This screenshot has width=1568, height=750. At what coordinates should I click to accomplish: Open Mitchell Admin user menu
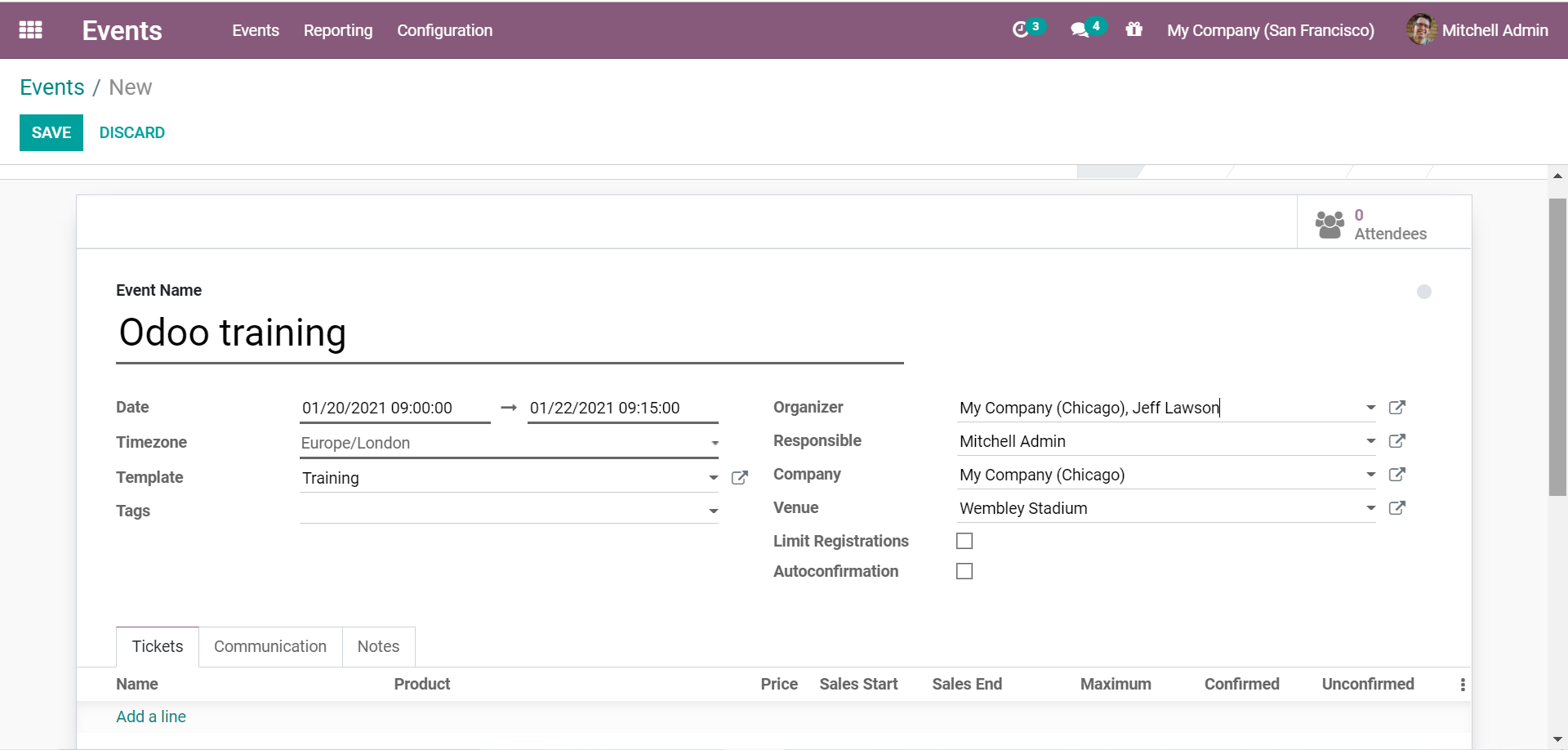[1477, 30]
